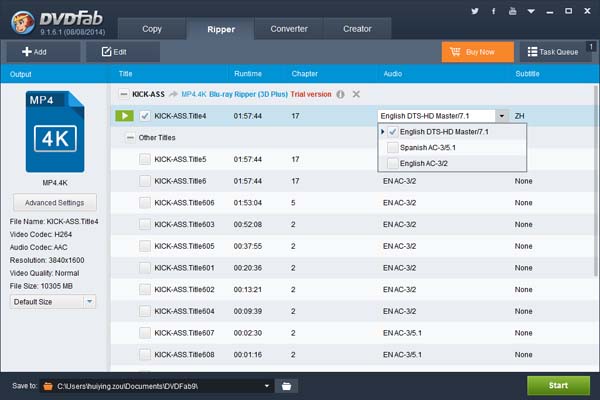The height and width of the screenshot is (400, 600).
Task: Click the Save to path field
Action: tap(157, 386)
